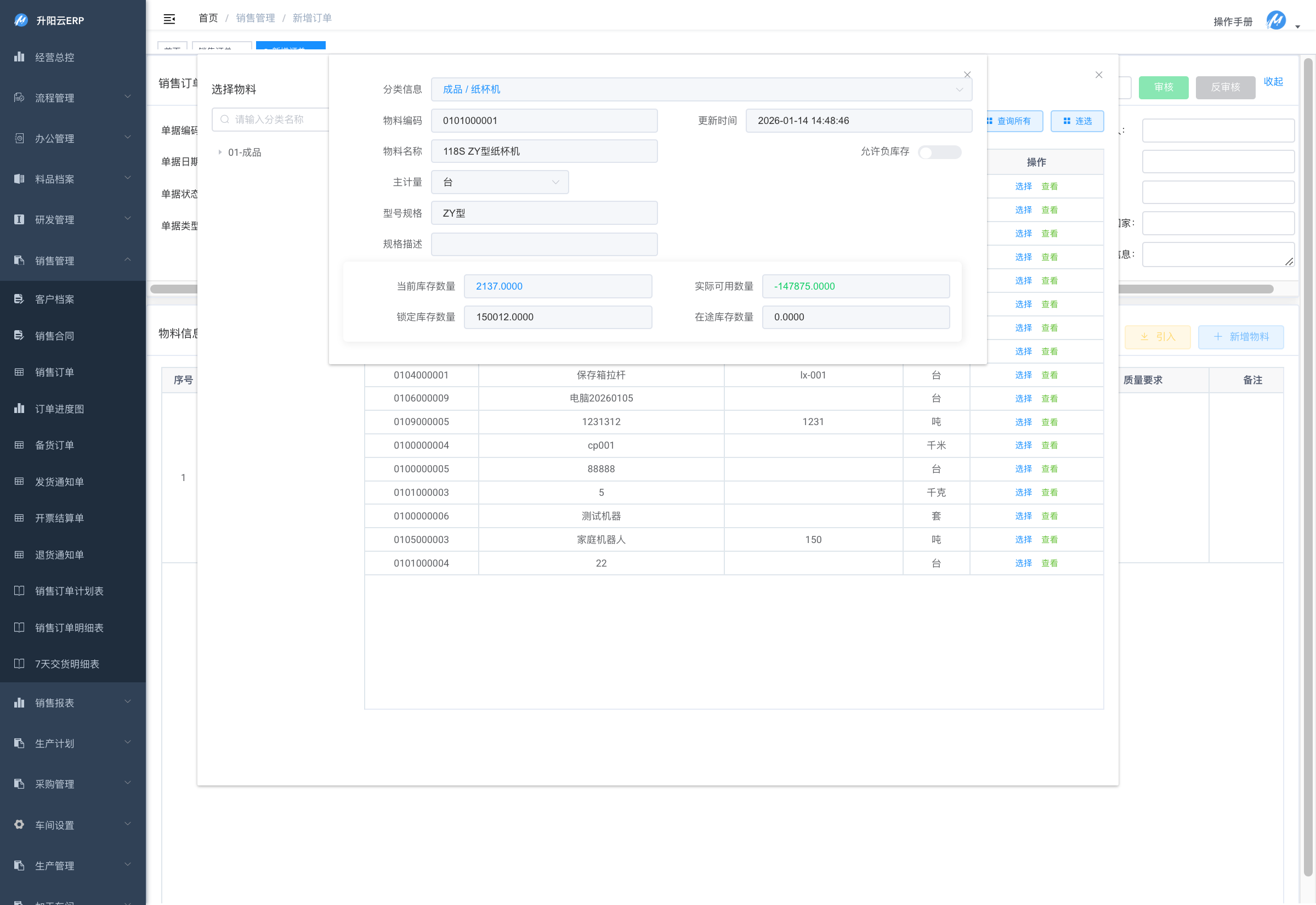Image resolution: width=1316 pixels, height=905 pixels.
Task: Click the 订单进度图 chart icon
Action: click(19, 408)
